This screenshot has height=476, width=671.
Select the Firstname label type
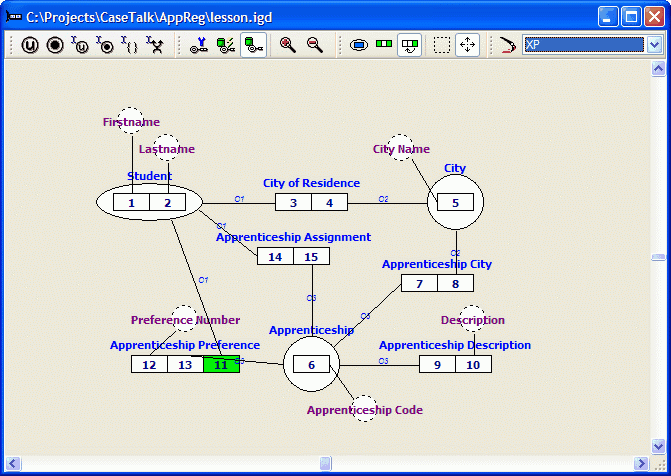[131, 122]
